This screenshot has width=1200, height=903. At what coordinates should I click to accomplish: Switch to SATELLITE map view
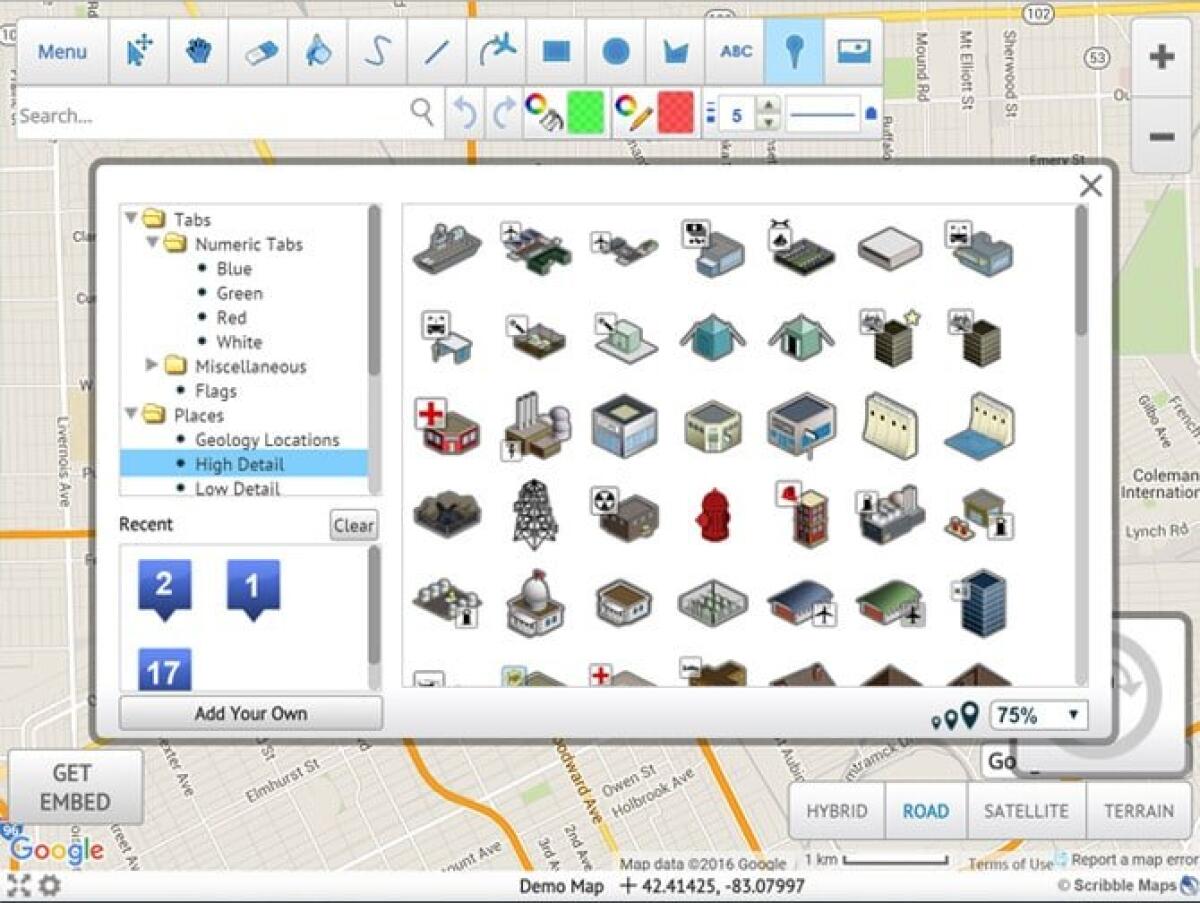(1026, 811)
